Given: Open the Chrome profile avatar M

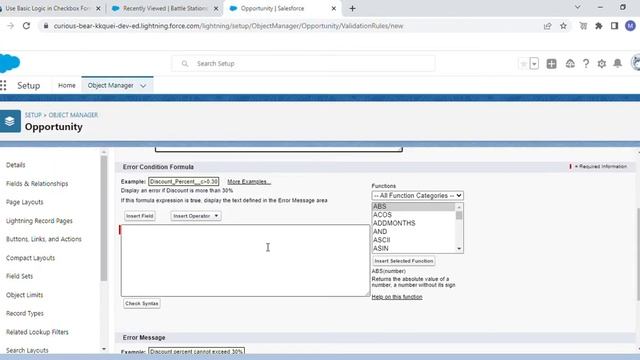Looking at the screenshot, I should click(630, 26).
